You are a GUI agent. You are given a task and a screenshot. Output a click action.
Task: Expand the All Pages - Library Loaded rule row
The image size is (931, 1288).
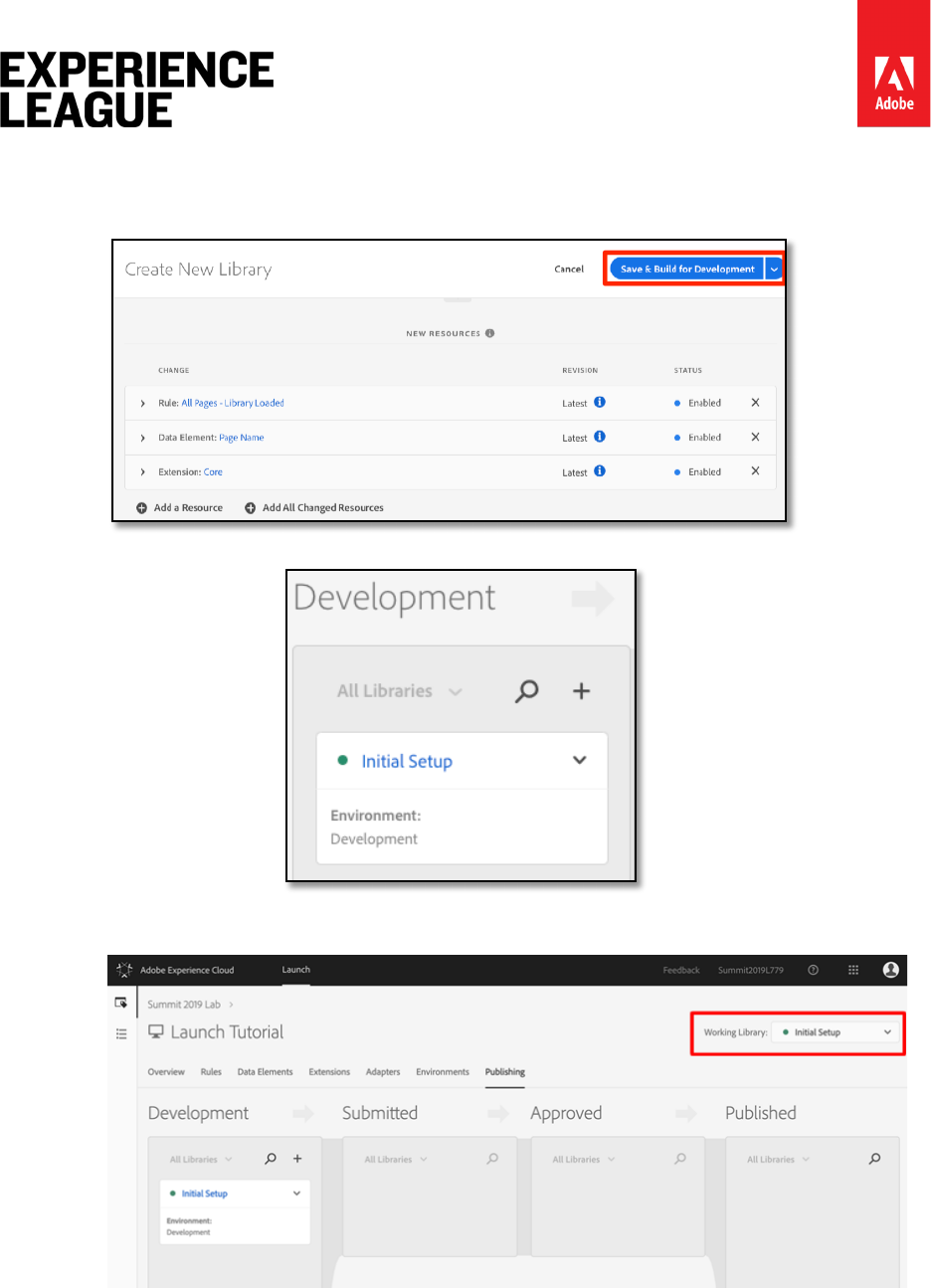click(x=143, y=403)
